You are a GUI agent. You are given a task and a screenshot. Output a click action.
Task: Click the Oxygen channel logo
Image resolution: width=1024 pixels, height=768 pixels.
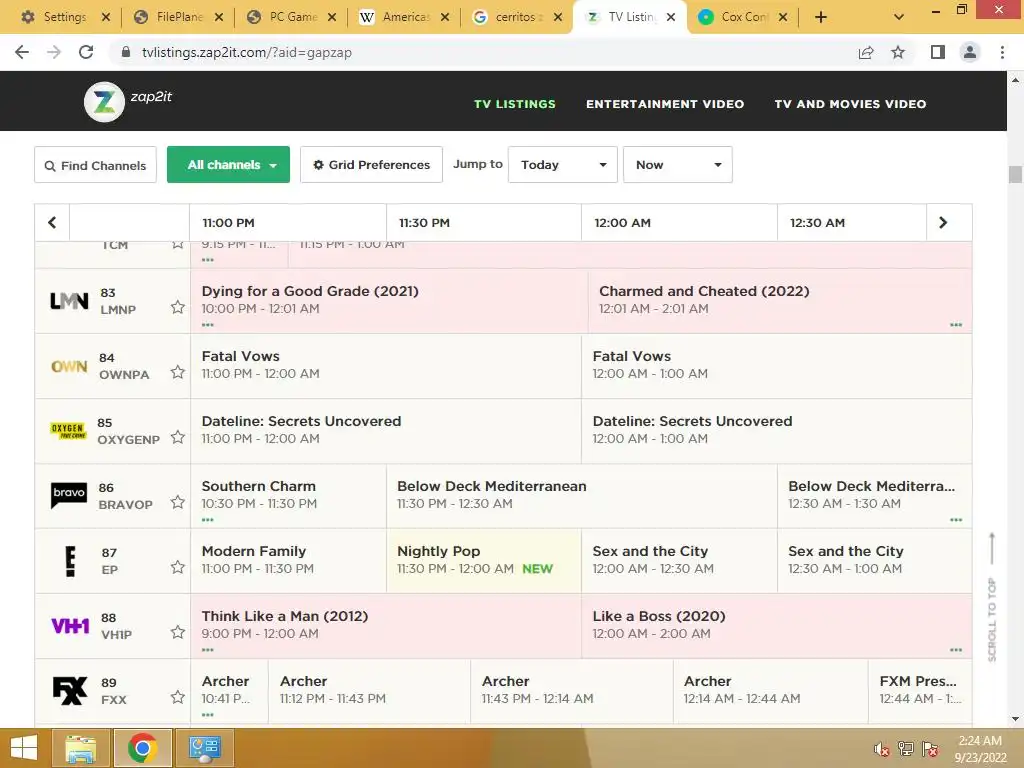68,431
